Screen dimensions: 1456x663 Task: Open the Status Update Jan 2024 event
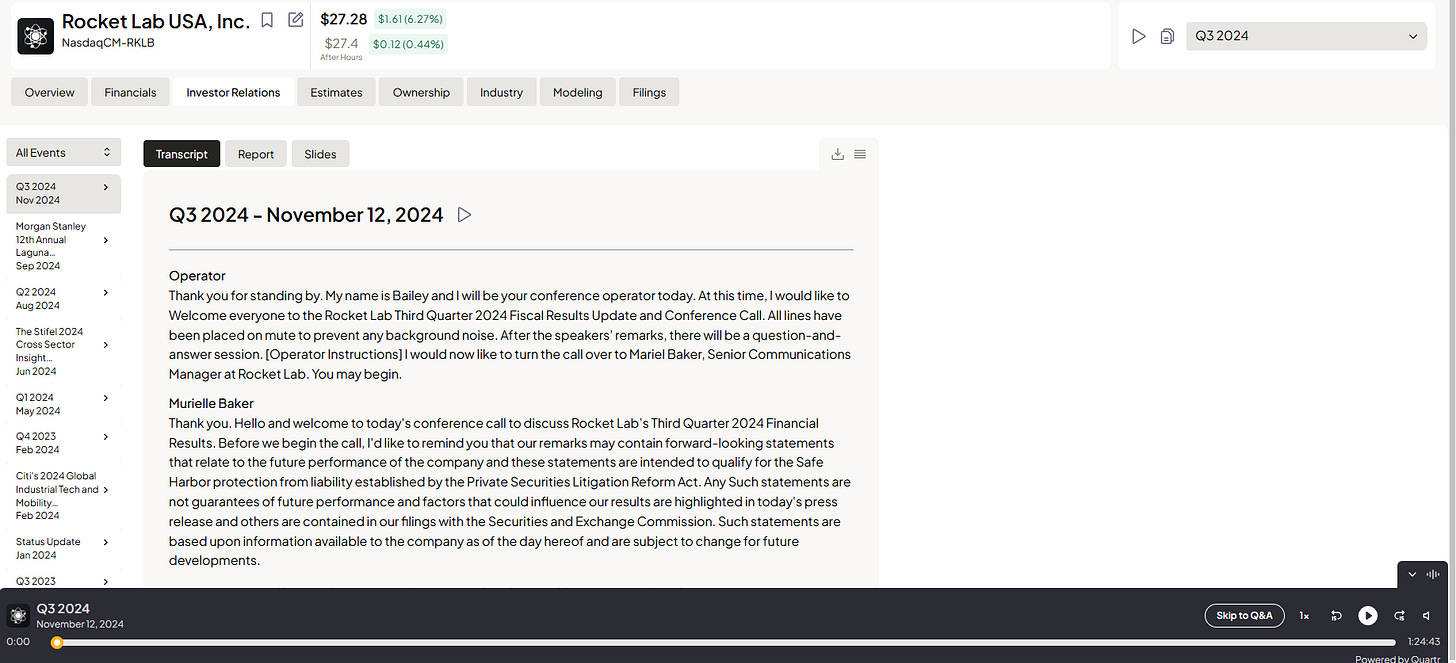tap(63, 548)
